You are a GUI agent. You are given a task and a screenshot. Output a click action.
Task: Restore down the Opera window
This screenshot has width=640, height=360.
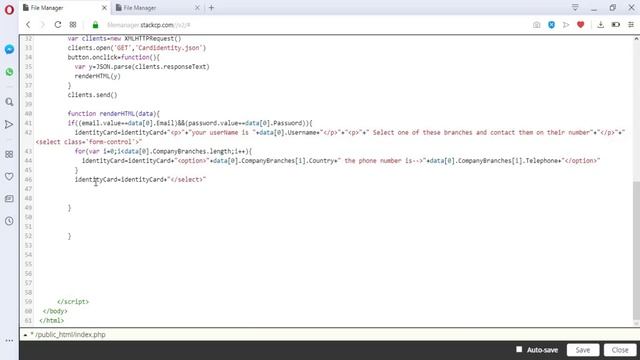tap(612, 8)
